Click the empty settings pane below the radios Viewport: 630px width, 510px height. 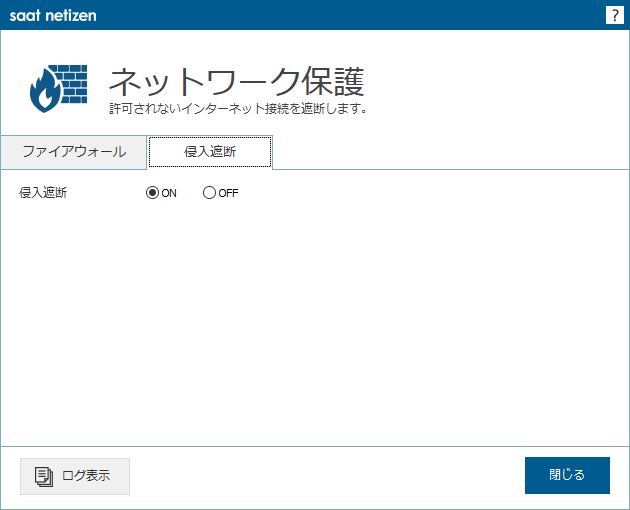[315, 322]
